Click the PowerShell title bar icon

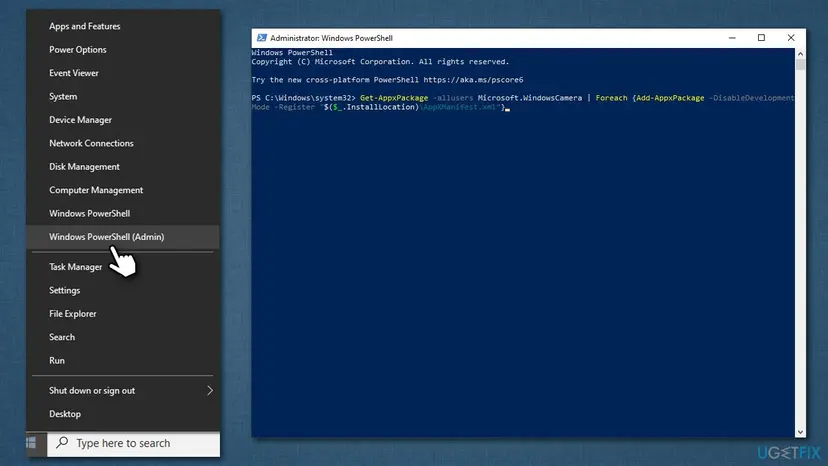[261, 38]
